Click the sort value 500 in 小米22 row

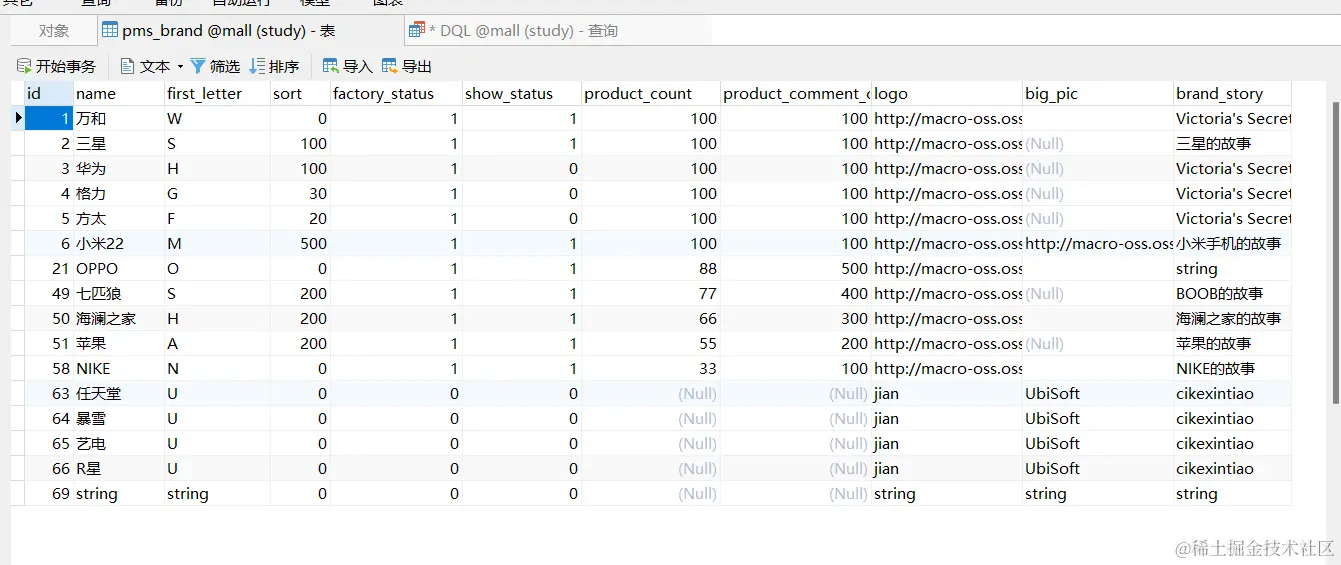point(300,243)
